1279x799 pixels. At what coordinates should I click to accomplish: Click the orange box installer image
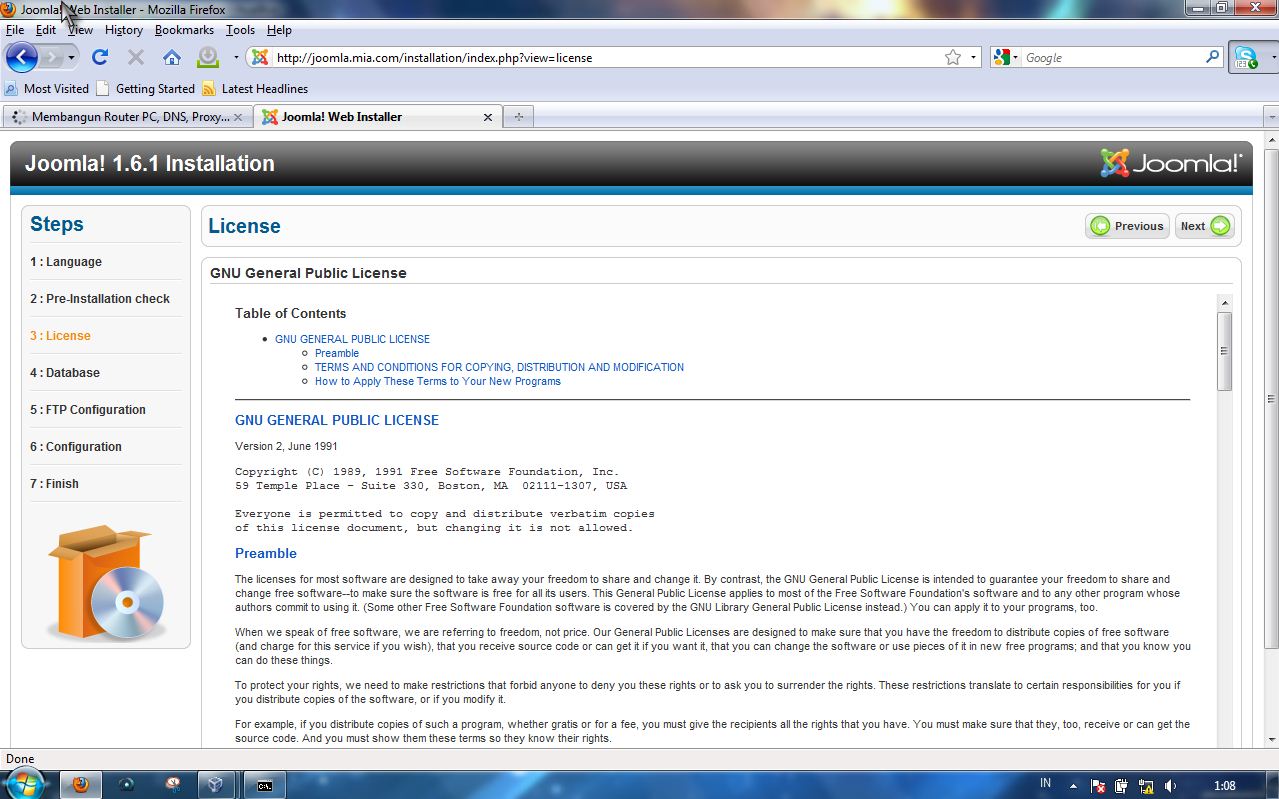tap(107, 583)
